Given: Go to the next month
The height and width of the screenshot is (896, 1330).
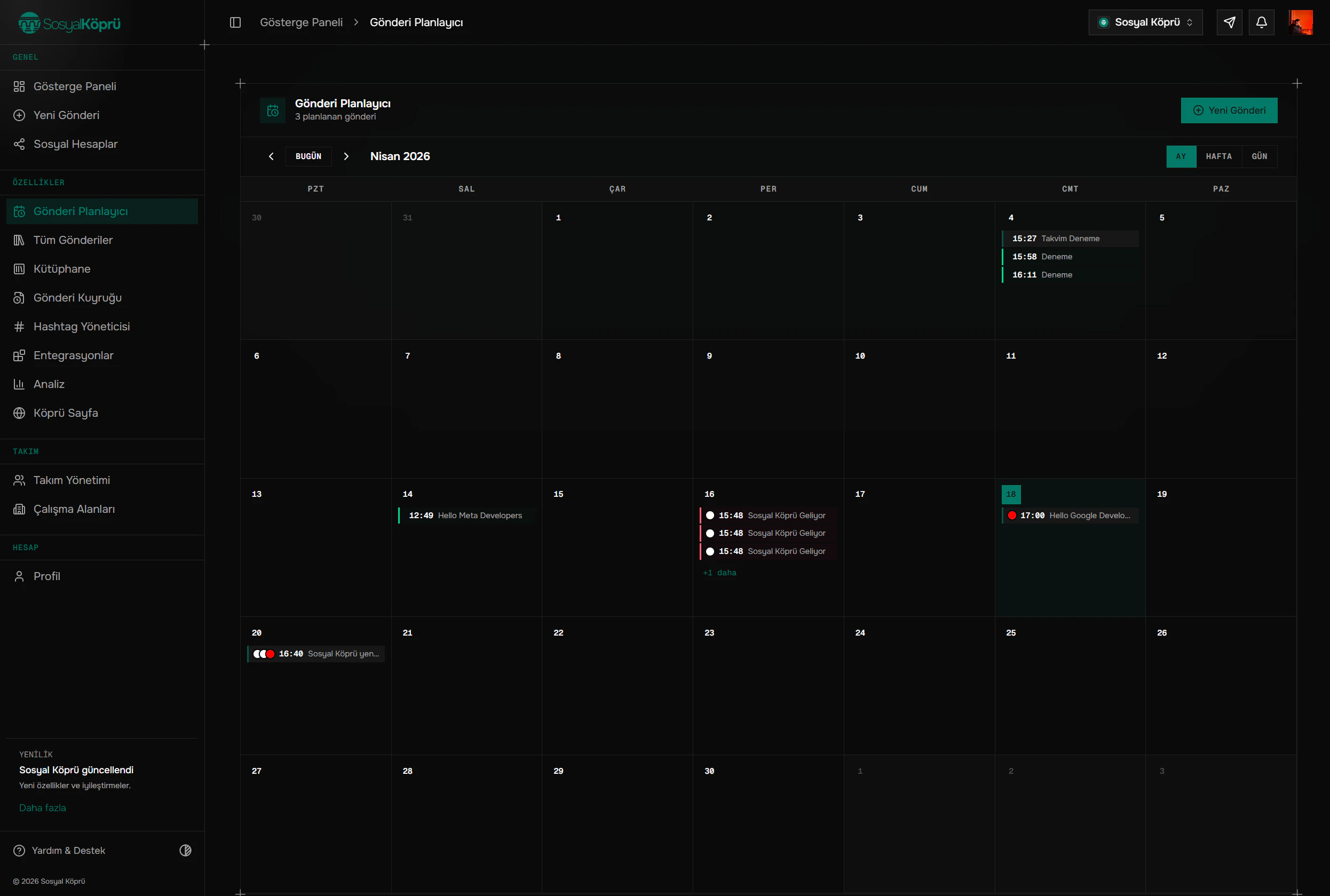Looking at the screenshot, I should (346, 156).
